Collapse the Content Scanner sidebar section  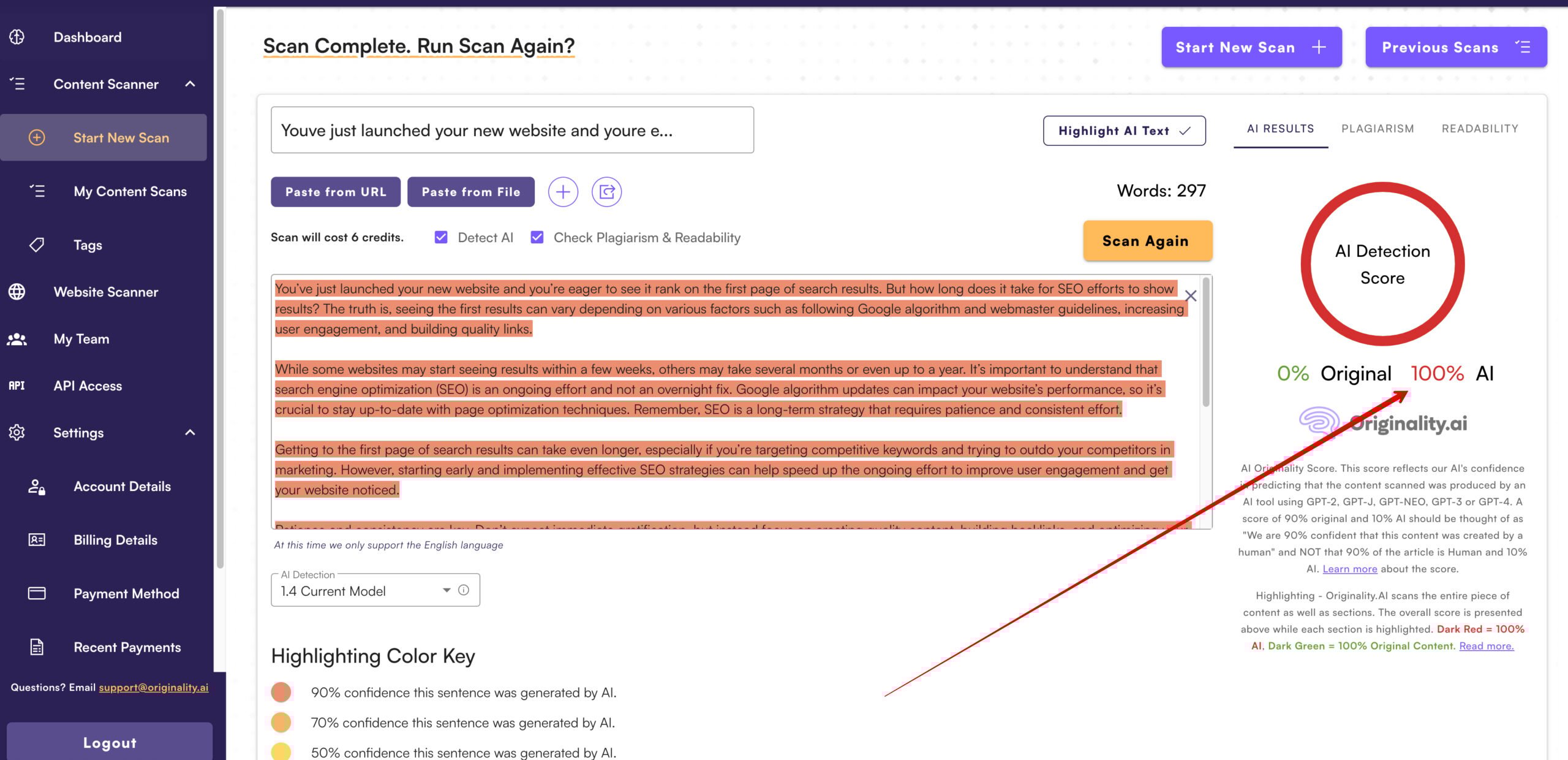click(x=190, y=84)
